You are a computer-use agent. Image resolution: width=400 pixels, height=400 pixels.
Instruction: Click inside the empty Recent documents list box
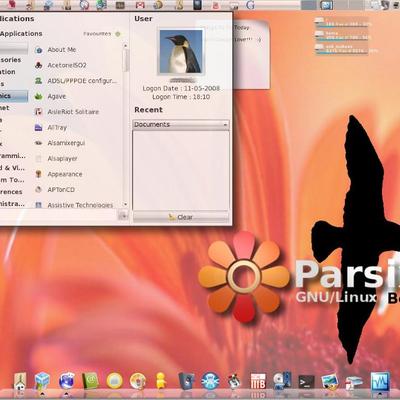(181, 170)
